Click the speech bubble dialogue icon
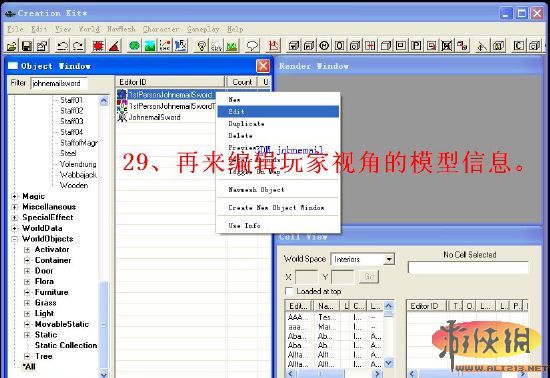 coord(252,46)
